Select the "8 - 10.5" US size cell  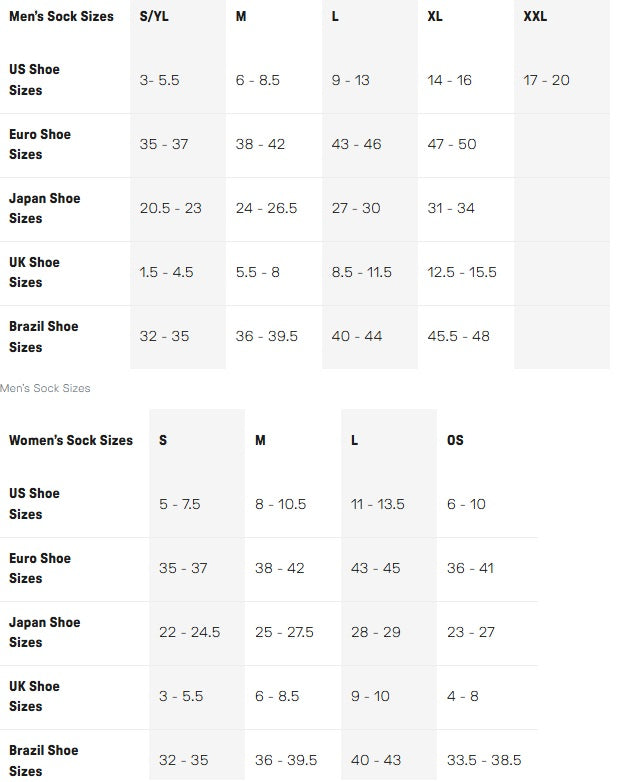tap(280, 504)
